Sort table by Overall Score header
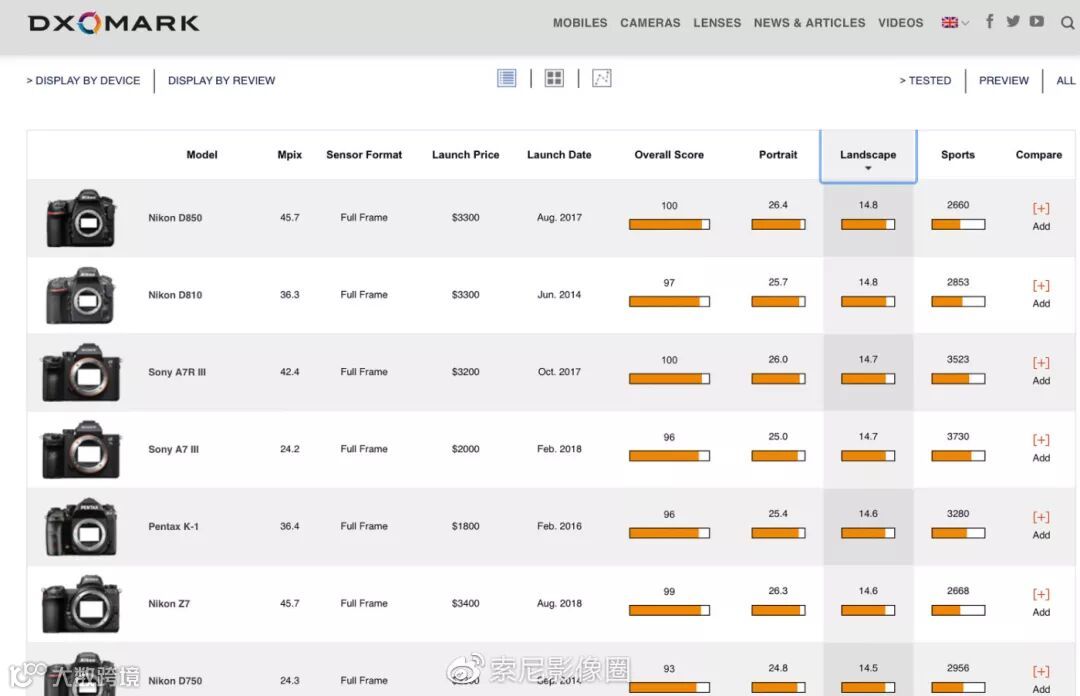1080x696 pixels. [669, 154]
